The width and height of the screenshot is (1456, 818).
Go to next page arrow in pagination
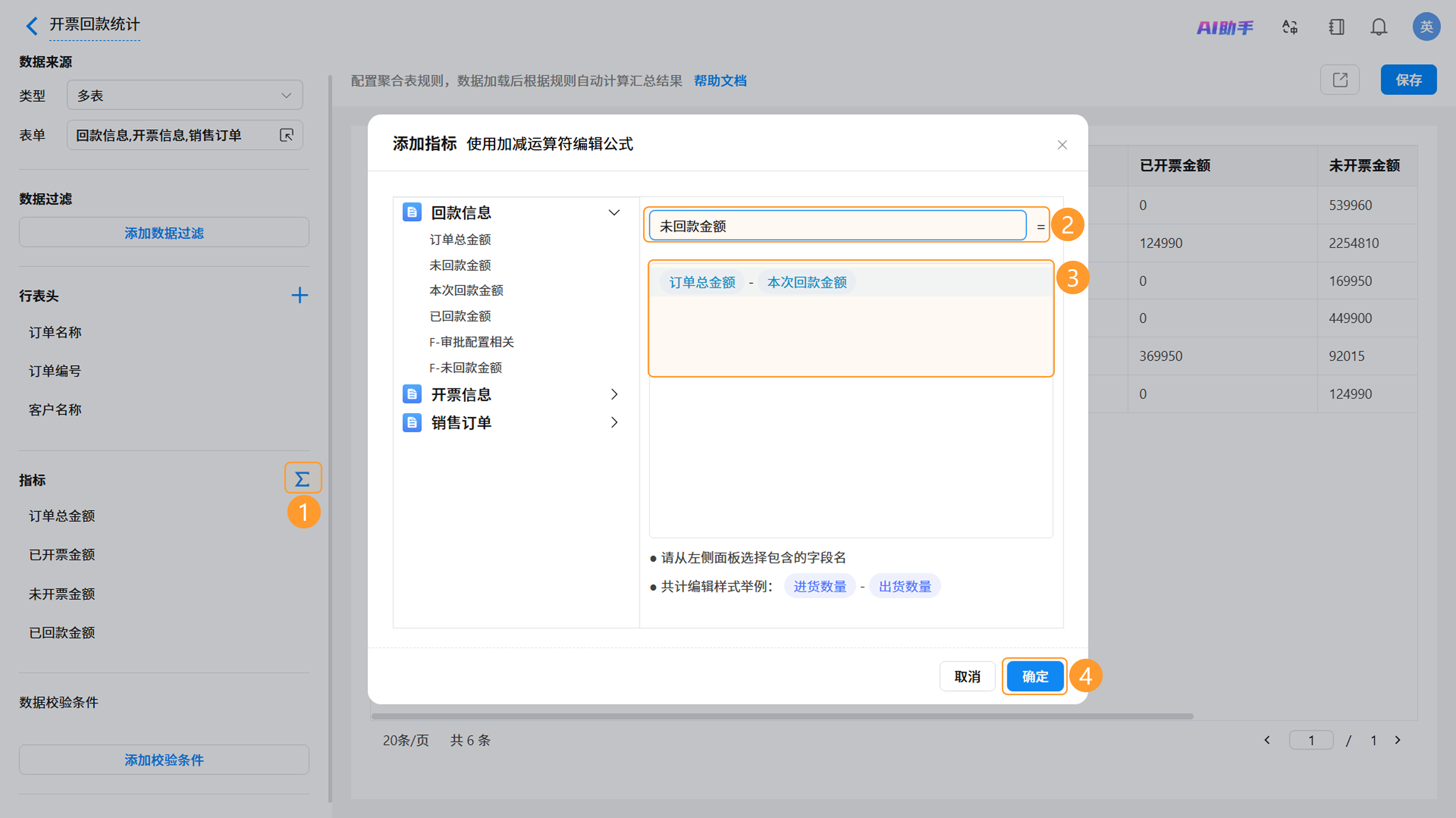coord(1398,740)
